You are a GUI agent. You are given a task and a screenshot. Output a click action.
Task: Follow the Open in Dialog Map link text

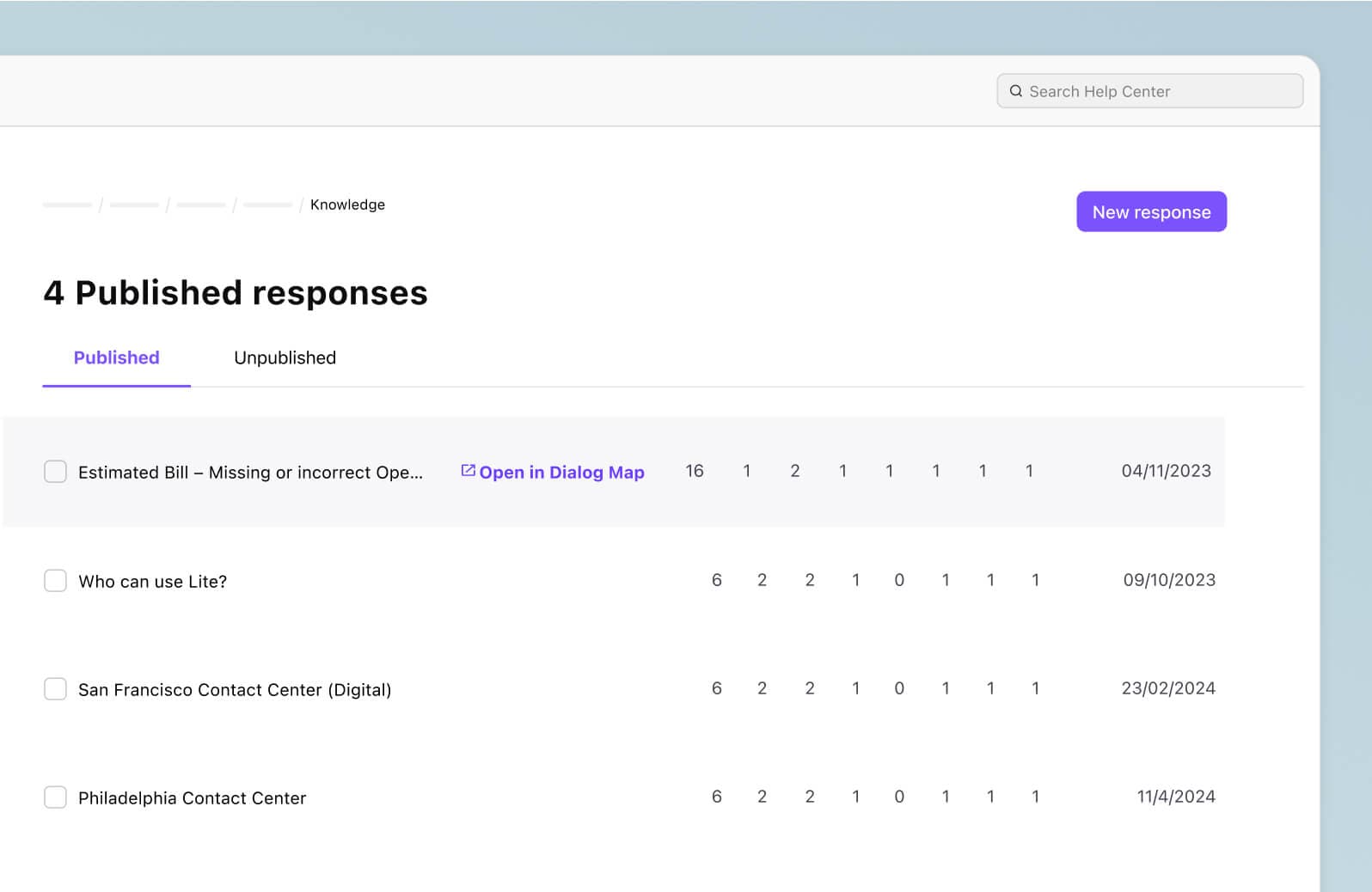pyautogui.click(x=561, y=473)
